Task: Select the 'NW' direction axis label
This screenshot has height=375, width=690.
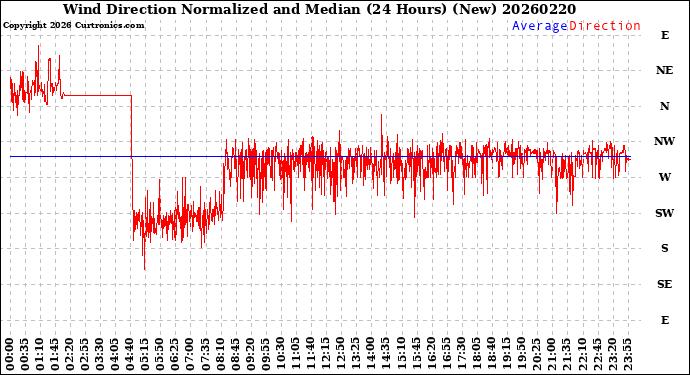Action: tap(664, 141)
